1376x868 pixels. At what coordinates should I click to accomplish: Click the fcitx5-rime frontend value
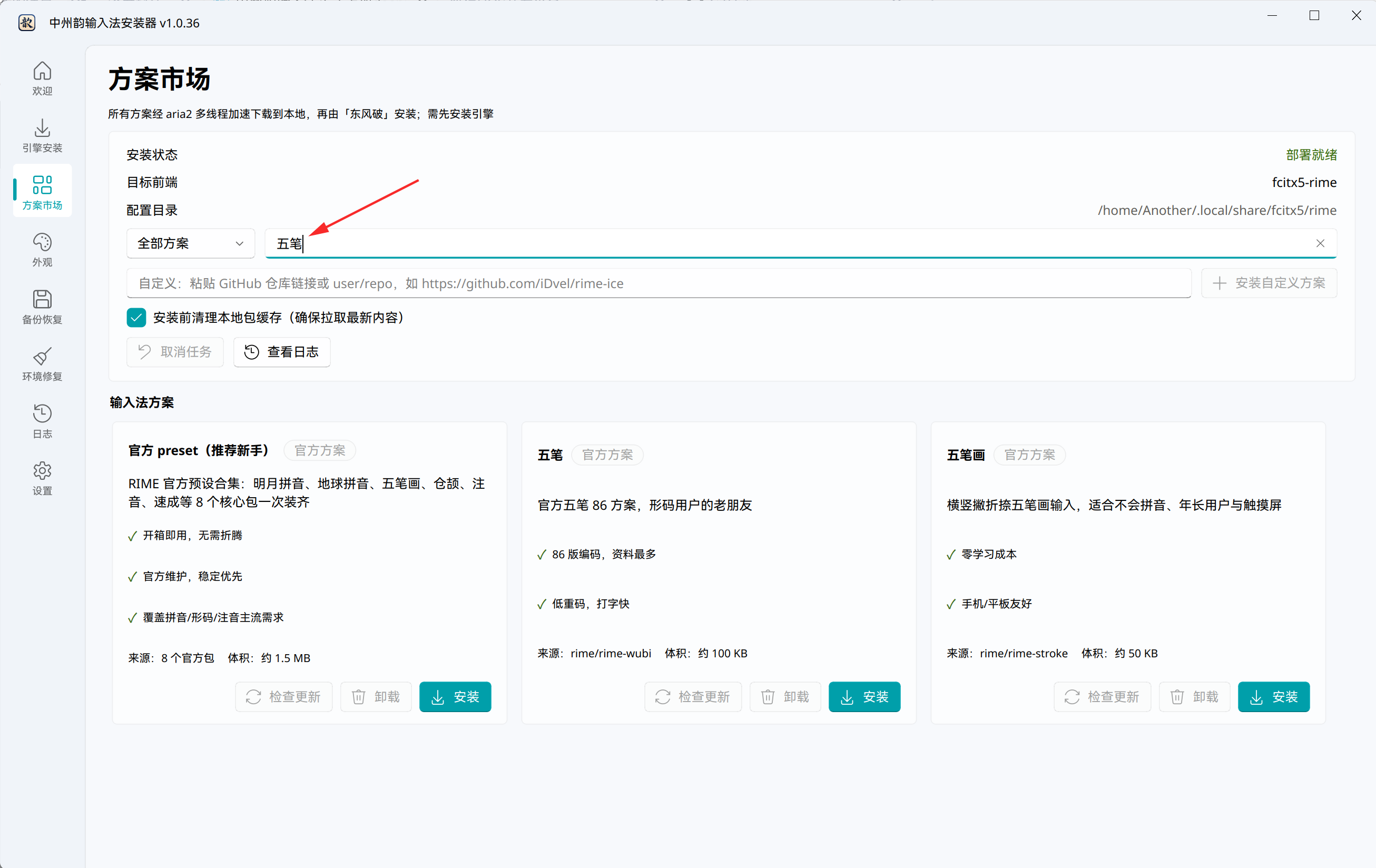coord(1304,182)
